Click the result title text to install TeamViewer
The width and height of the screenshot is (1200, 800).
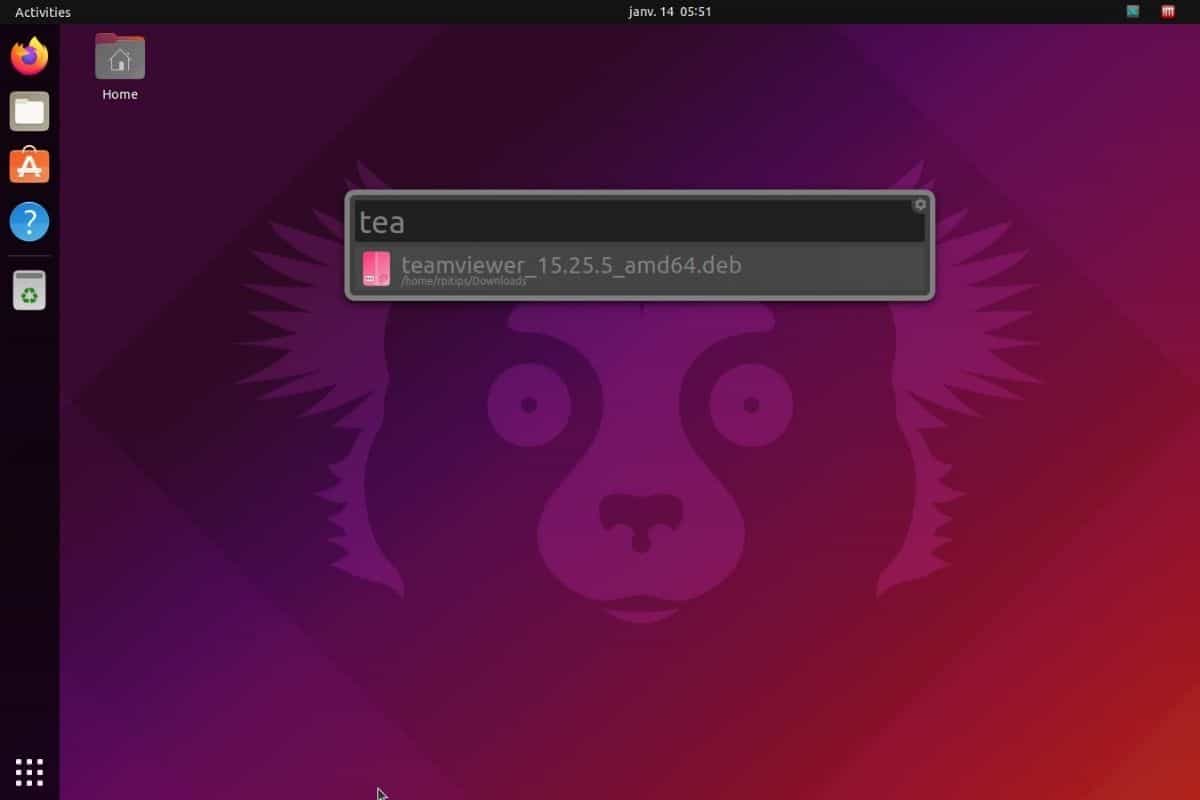tap(570, 265)
